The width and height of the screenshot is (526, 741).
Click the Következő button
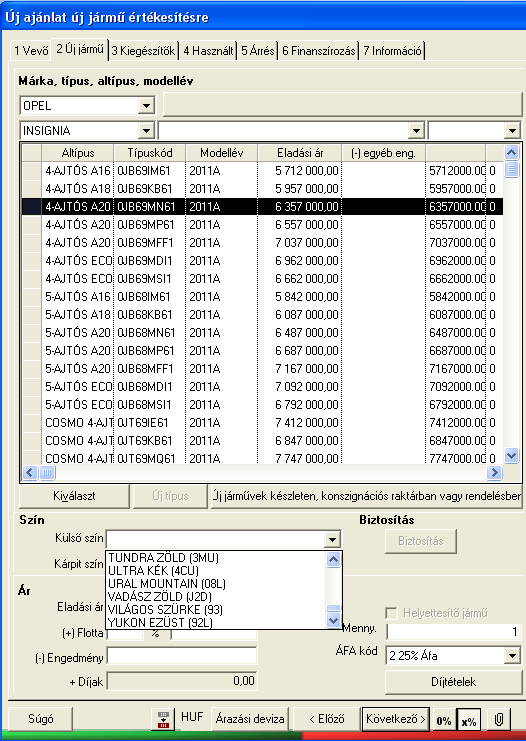click(x=396, y=719)
